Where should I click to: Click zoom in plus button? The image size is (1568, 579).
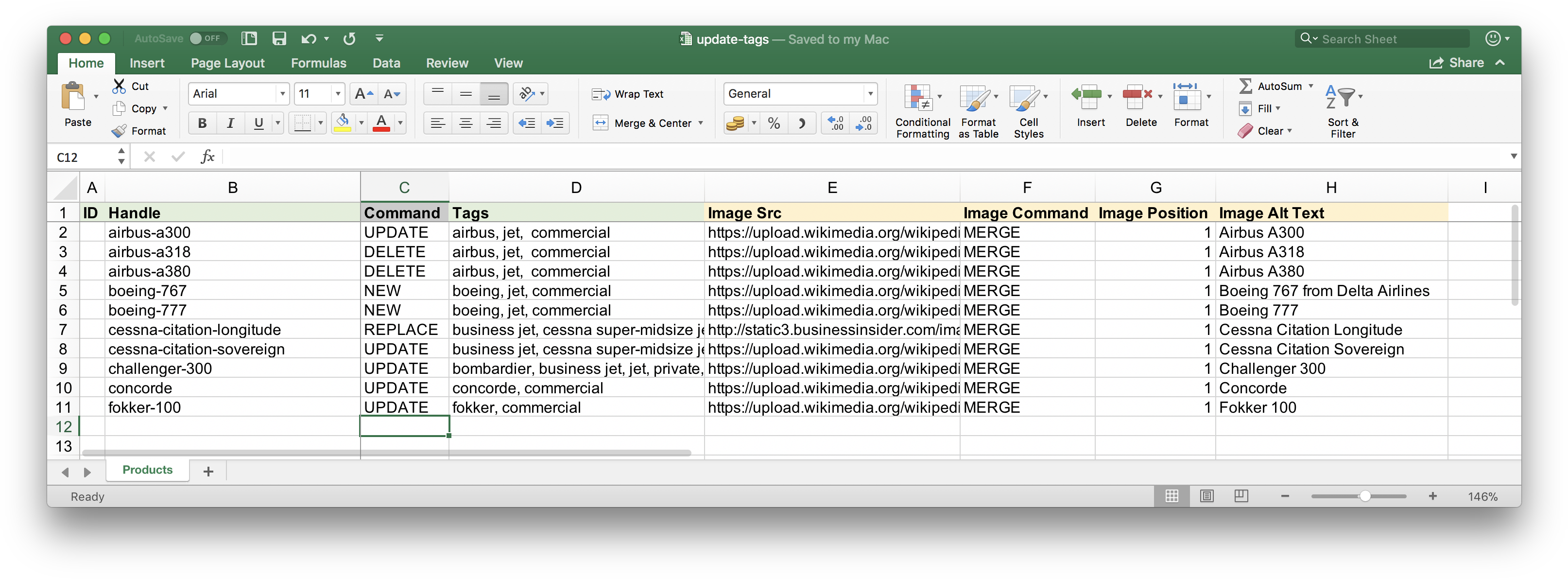[x=1432, y=496]
